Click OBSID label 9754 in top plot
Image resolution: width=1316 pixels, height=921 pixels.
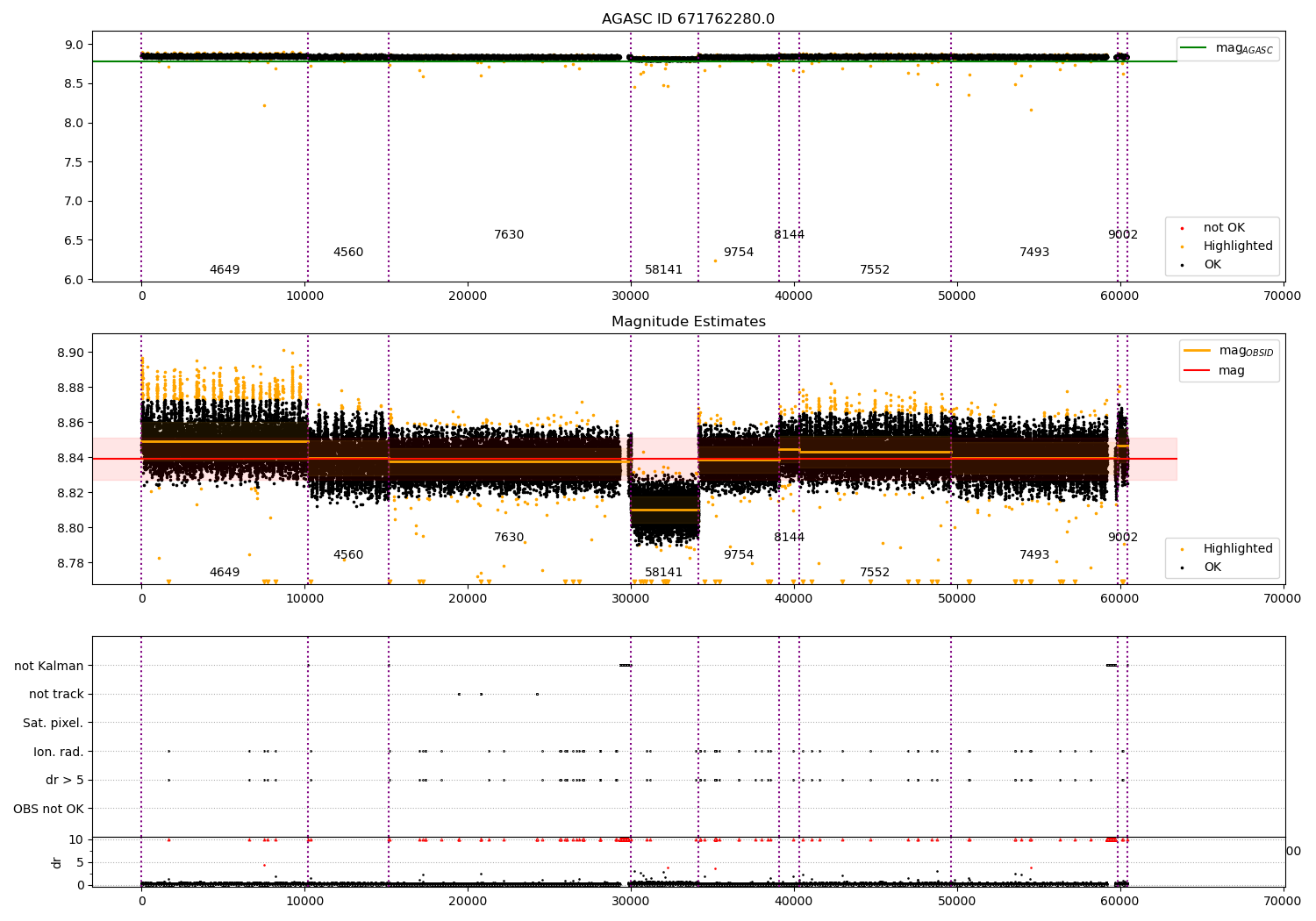tap(739, 253)
